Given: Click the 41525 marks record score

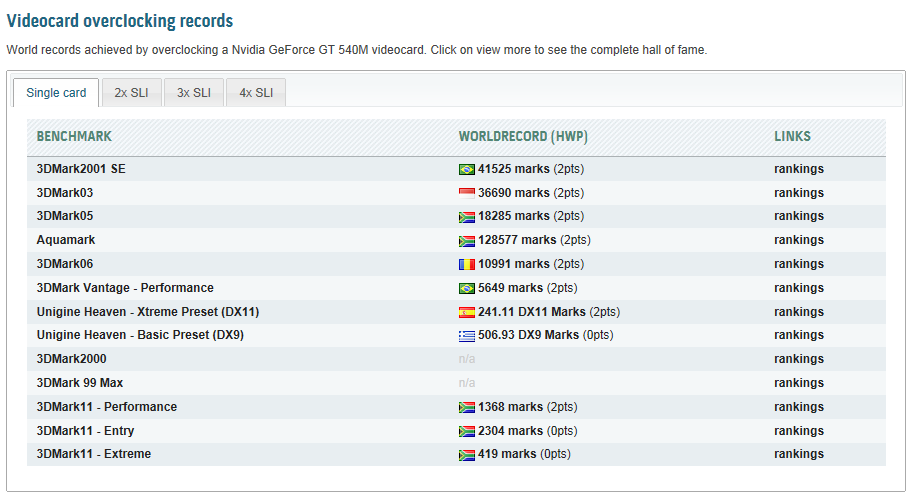Looking at the screenshot, I should [x=514, y=168].
